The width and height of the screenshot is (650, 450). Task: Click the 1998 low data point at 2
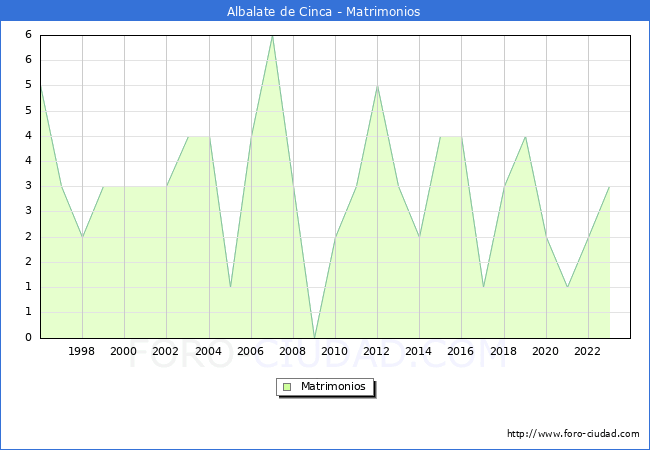point(82,237)
